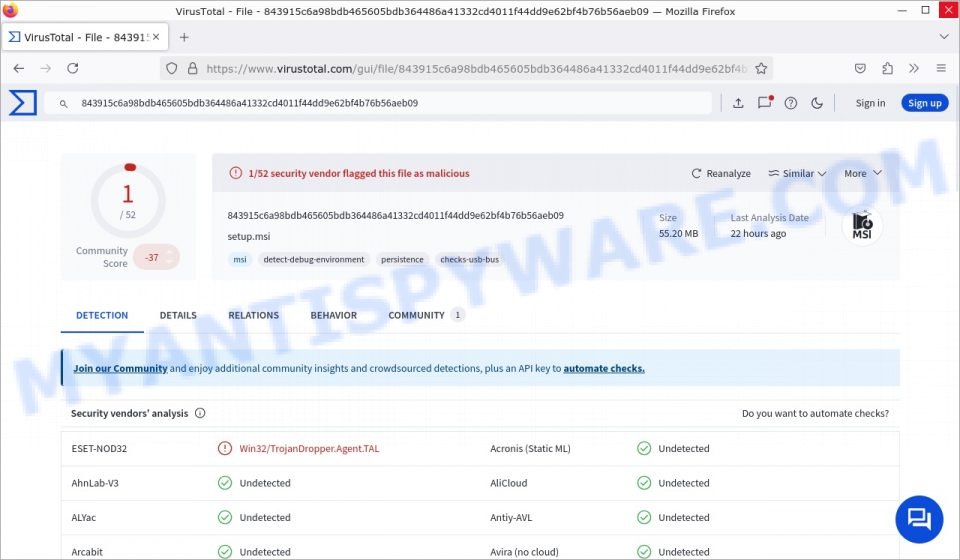The width and height of the screenshot is (960, 560).
Task: Switch to the COMMUNITY tab
Action: [x=426, y=316]
